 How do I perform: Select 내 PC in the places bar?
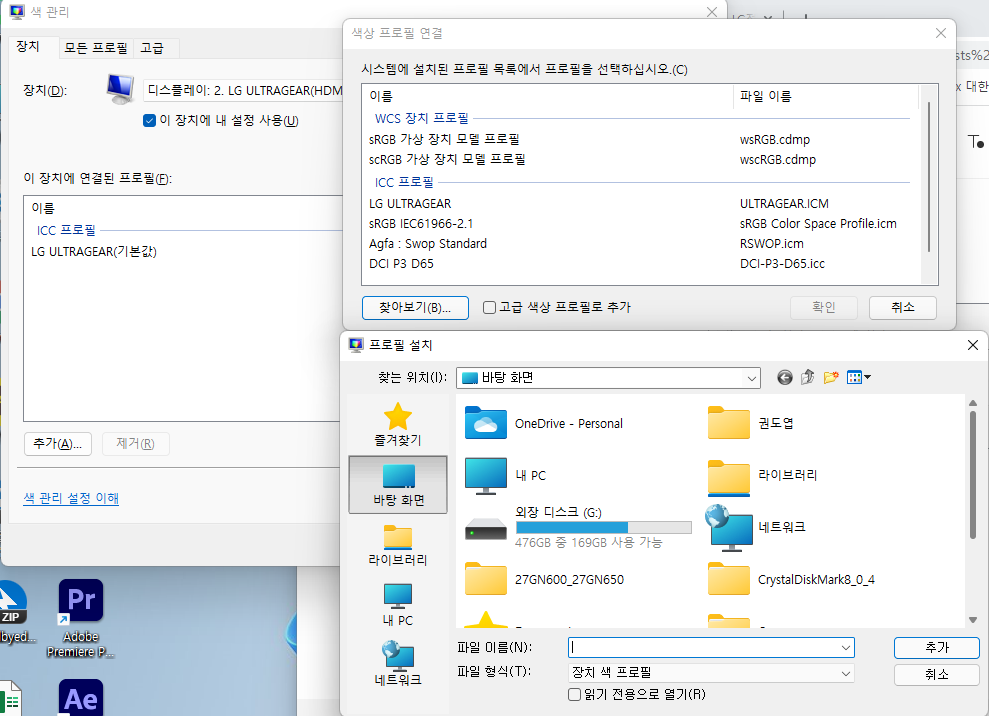tap(398, 605)
